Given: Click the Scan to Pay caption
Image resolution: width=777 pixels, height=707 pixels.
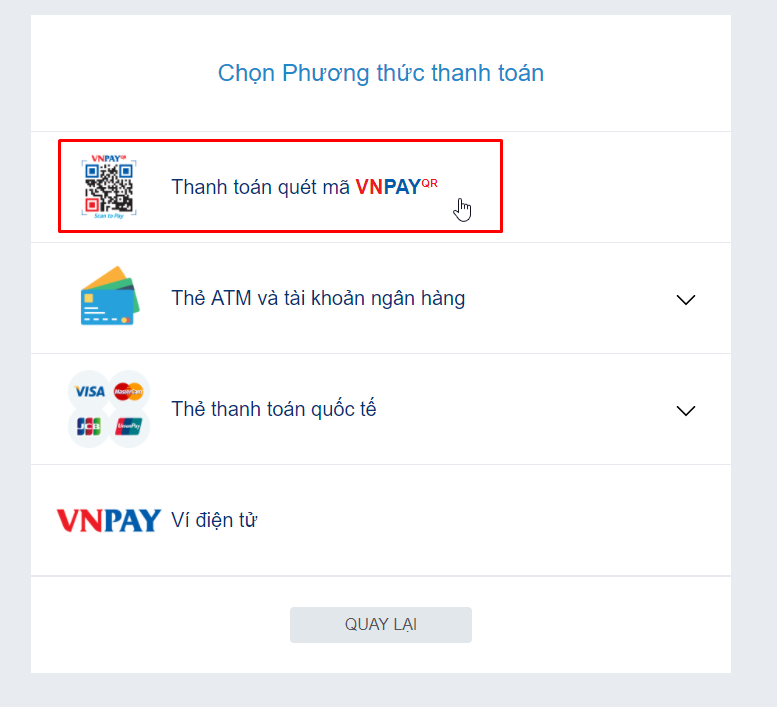Looking at the screenshot, I should [x=109, y=216].
